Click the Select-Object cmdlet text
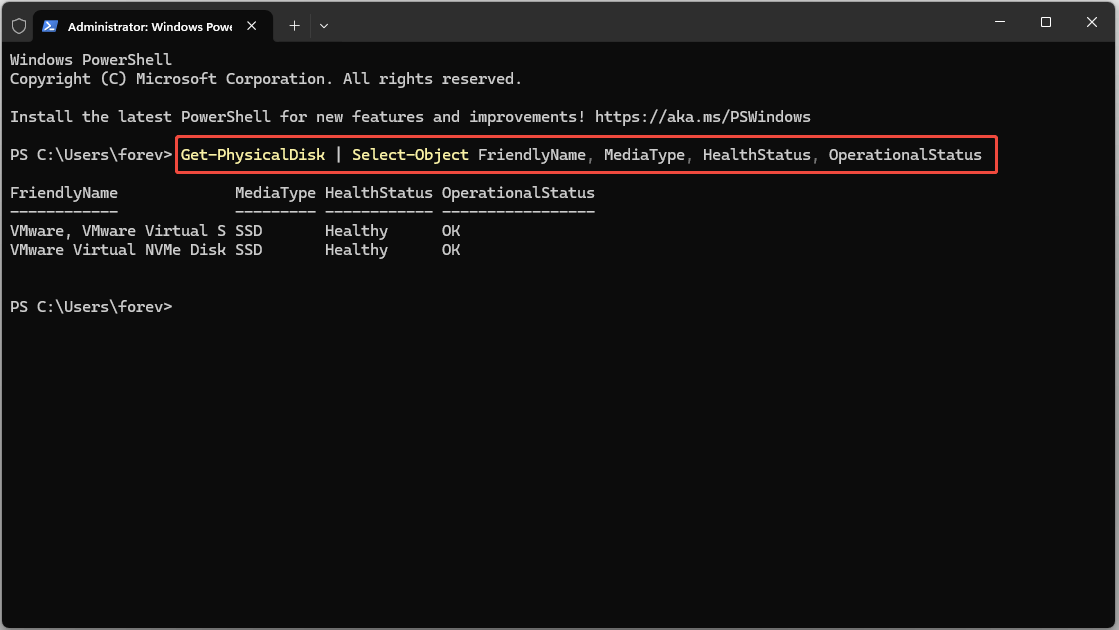The width and height of the screenshot is (1119, 630). [x=410, y=155]
